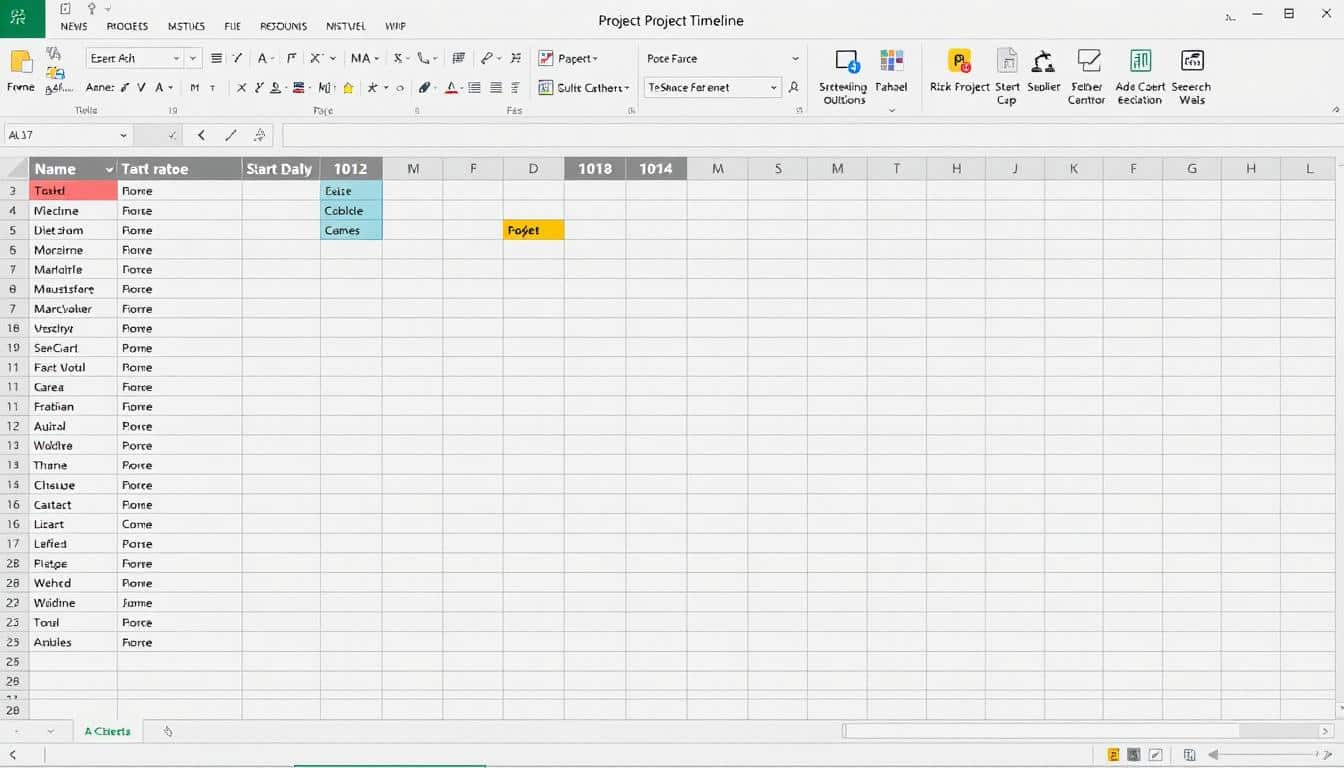Click the Risk Project ribbon icon

960,62
